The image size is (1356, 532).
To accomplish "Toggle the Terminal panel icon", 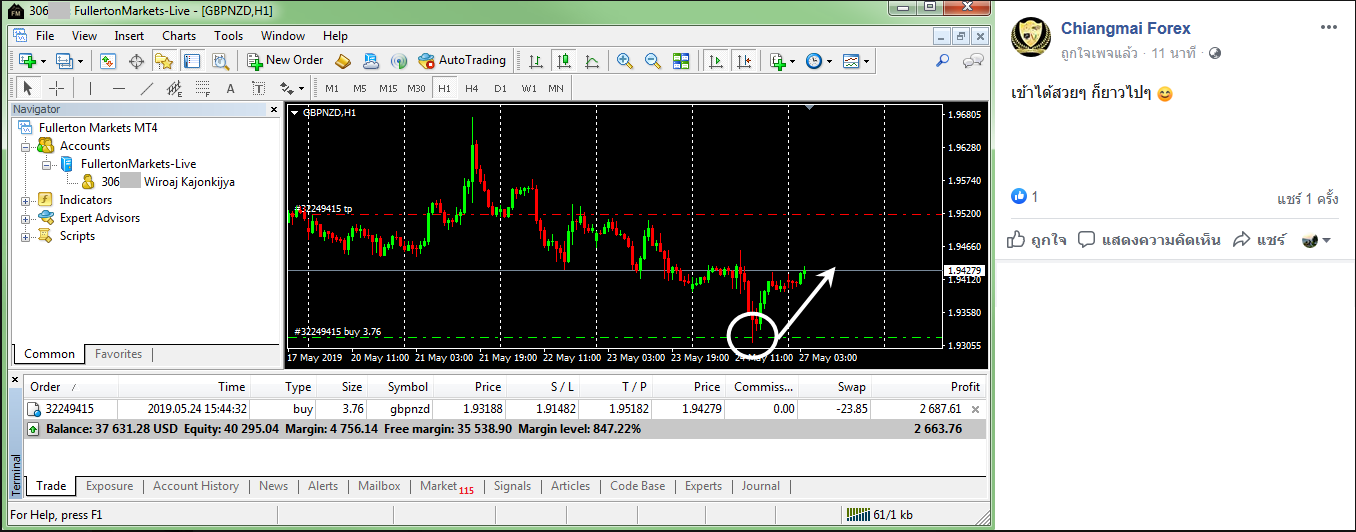I will (x=190, y=61).
